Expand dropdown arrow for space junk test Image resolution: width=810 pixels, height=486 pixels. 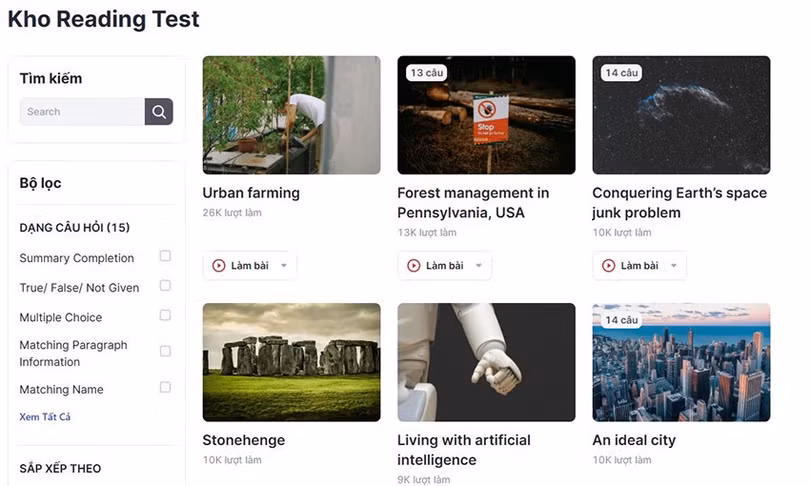pyautogui.click(x=674, y=265)
